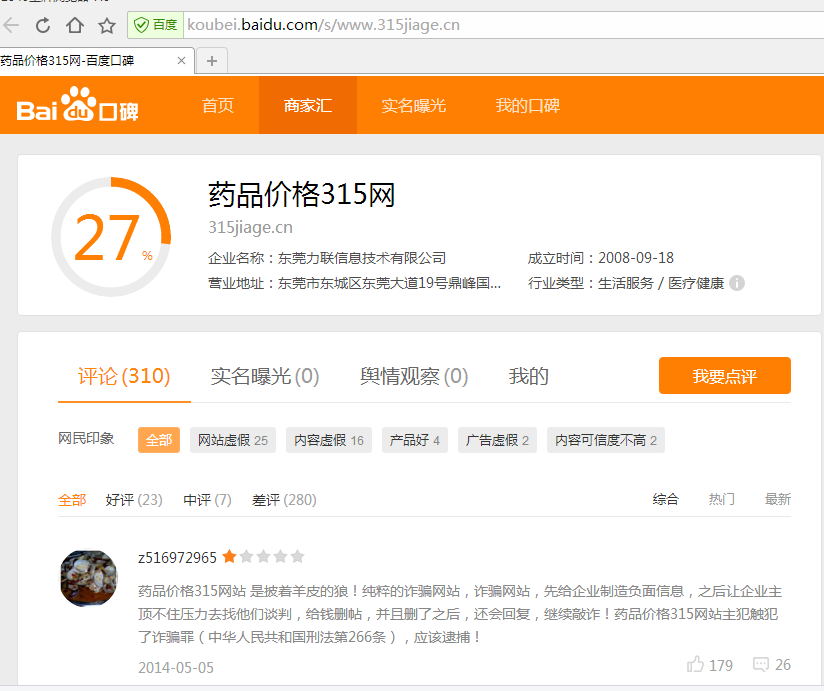The image size is (824, 691).
Task: Select the 全部 impression tag
Action: pos(159,440)
